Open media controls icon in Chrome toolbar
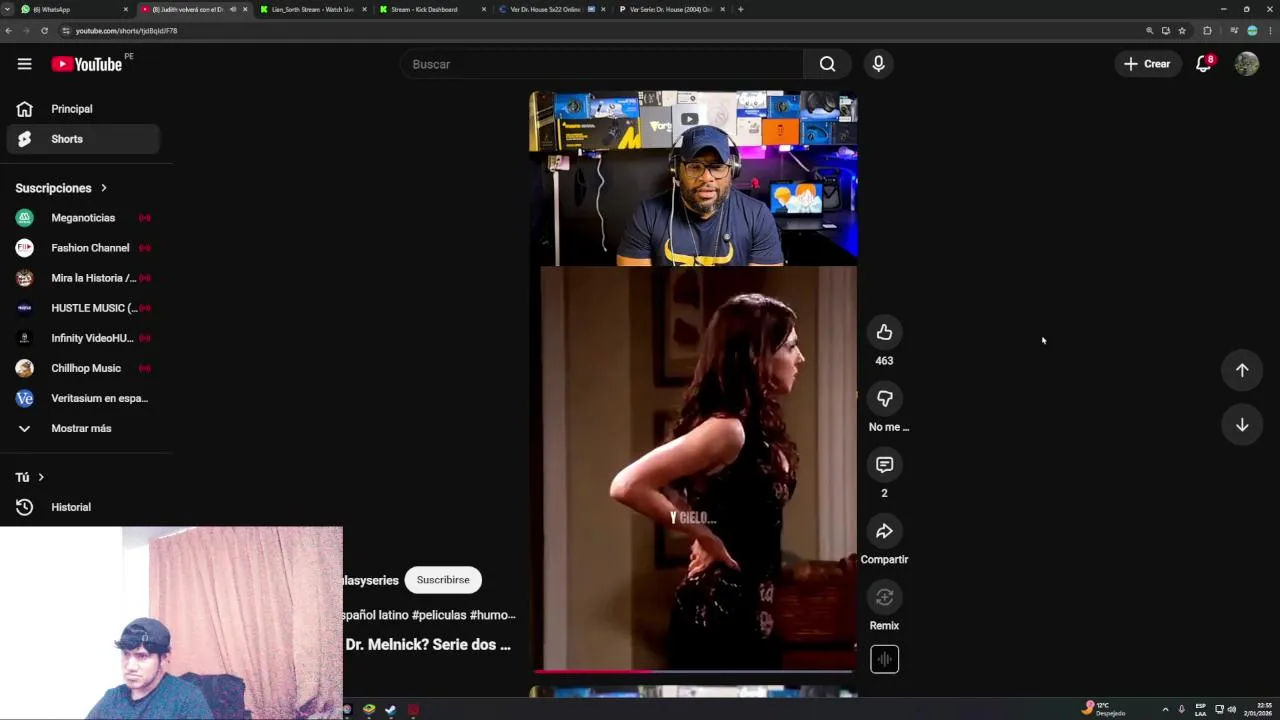Viewport: 1280px width, 720px height. pos(1234,31)
